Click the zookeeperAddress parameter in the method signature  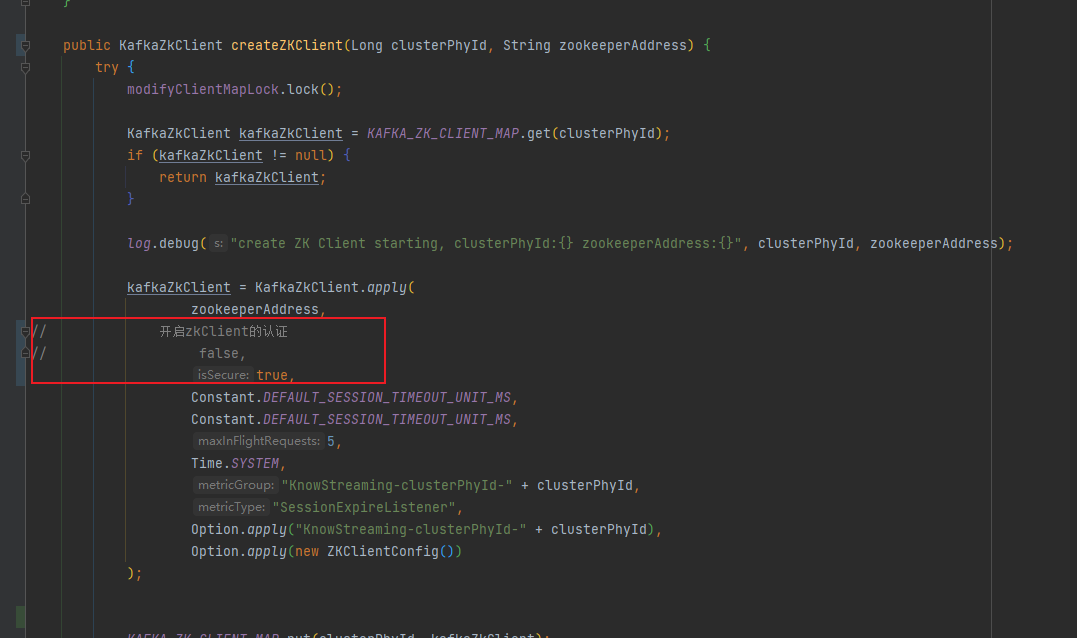pyautogui.click(x=618, y=45)
